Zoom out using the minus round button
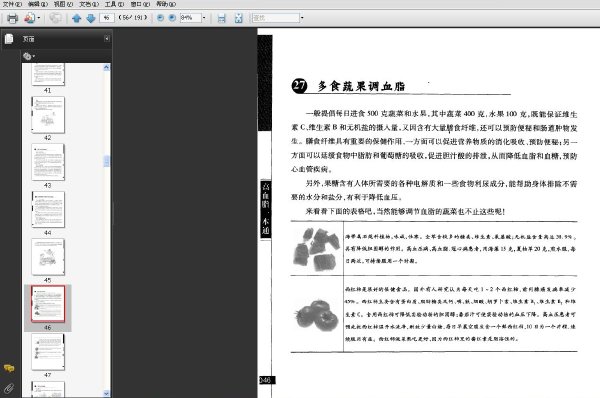 (160, 18)
